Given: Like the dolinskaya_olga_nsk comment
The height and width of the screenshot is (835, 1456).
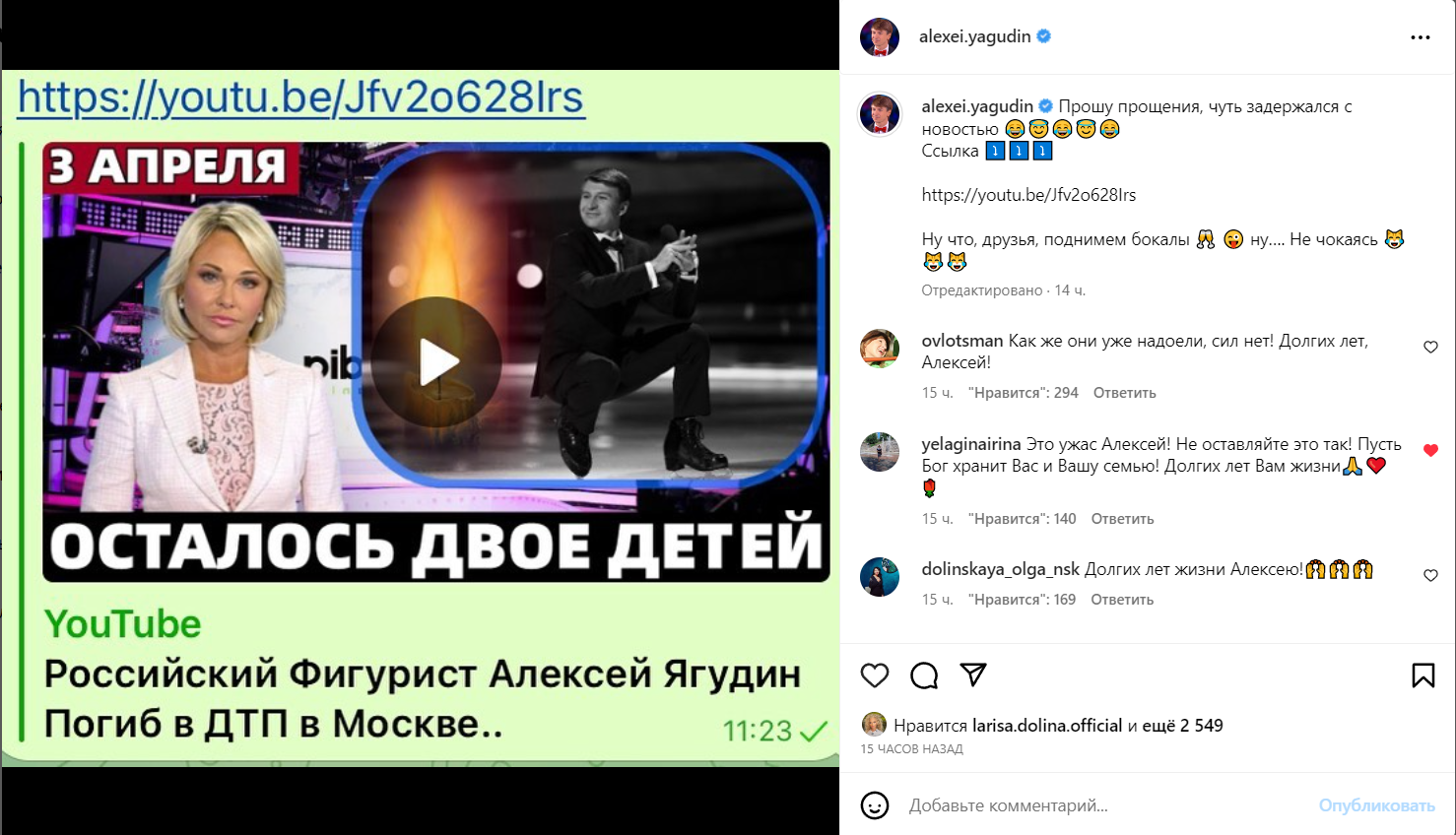Looking at the screenshot, I should tap(1430, 575).
